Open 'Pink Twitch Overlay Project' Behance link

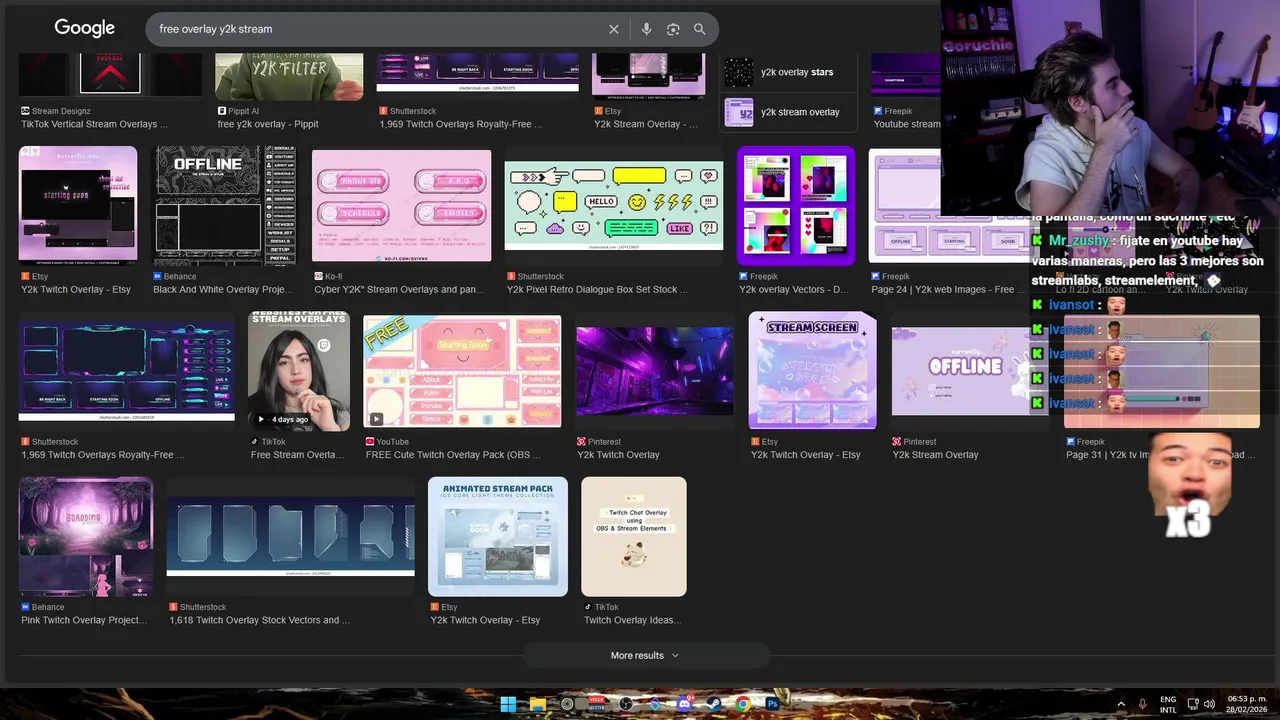tap(84, 620)
